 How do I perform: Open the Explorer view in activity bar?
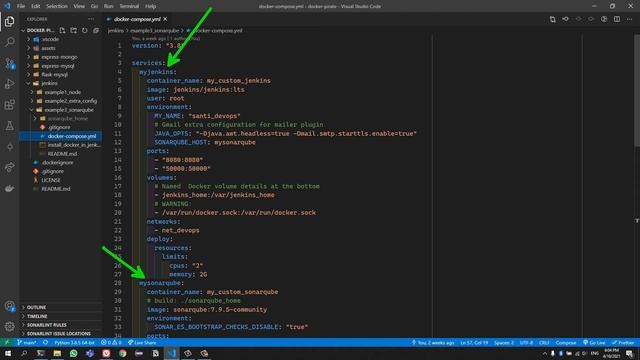[x=9, y=21]
